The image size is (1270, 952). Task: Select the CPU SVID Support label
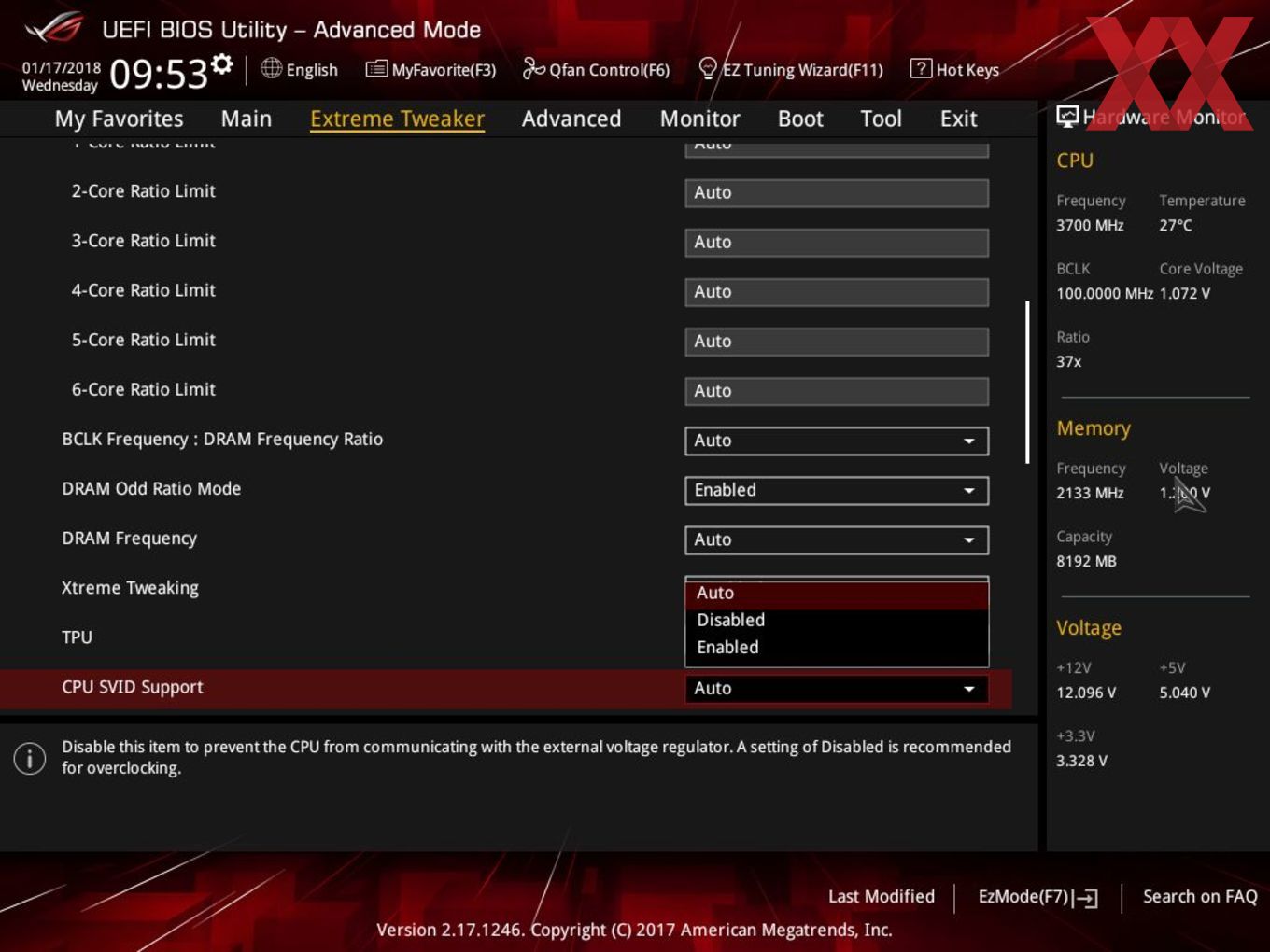click(133, 687)
